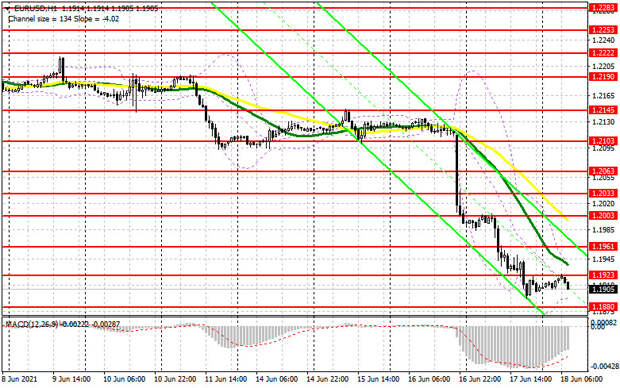
Task: Select the red 1.2253 price level label
Action: click(603, 30)
